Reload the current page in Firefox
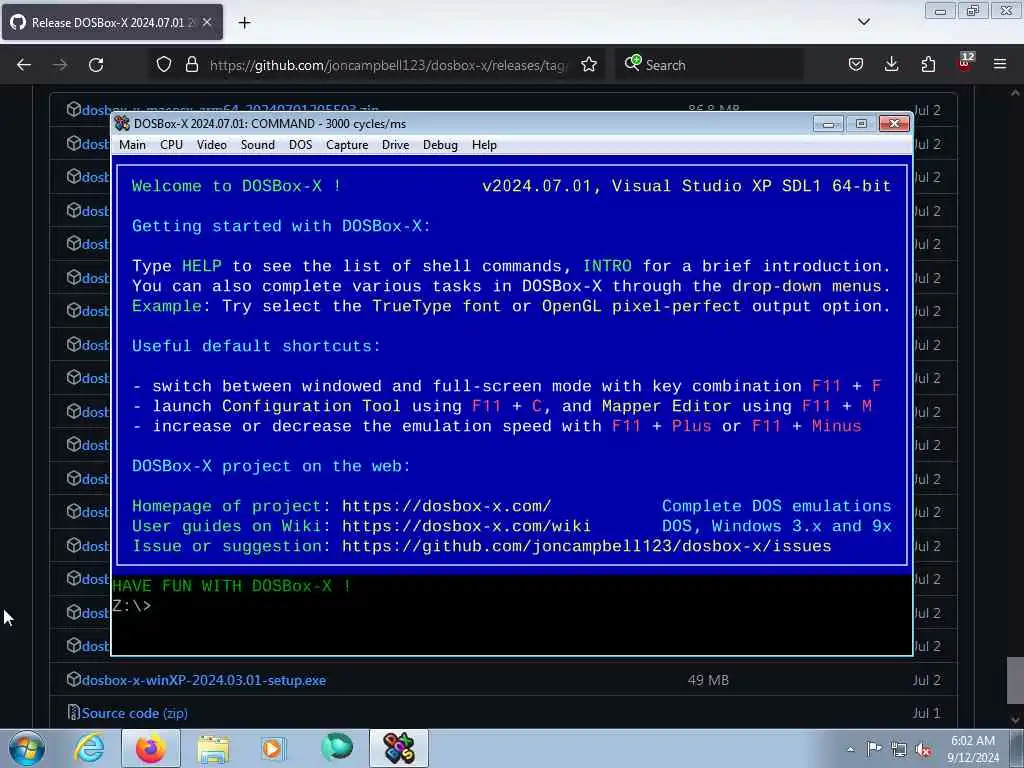 click(96, 65)
